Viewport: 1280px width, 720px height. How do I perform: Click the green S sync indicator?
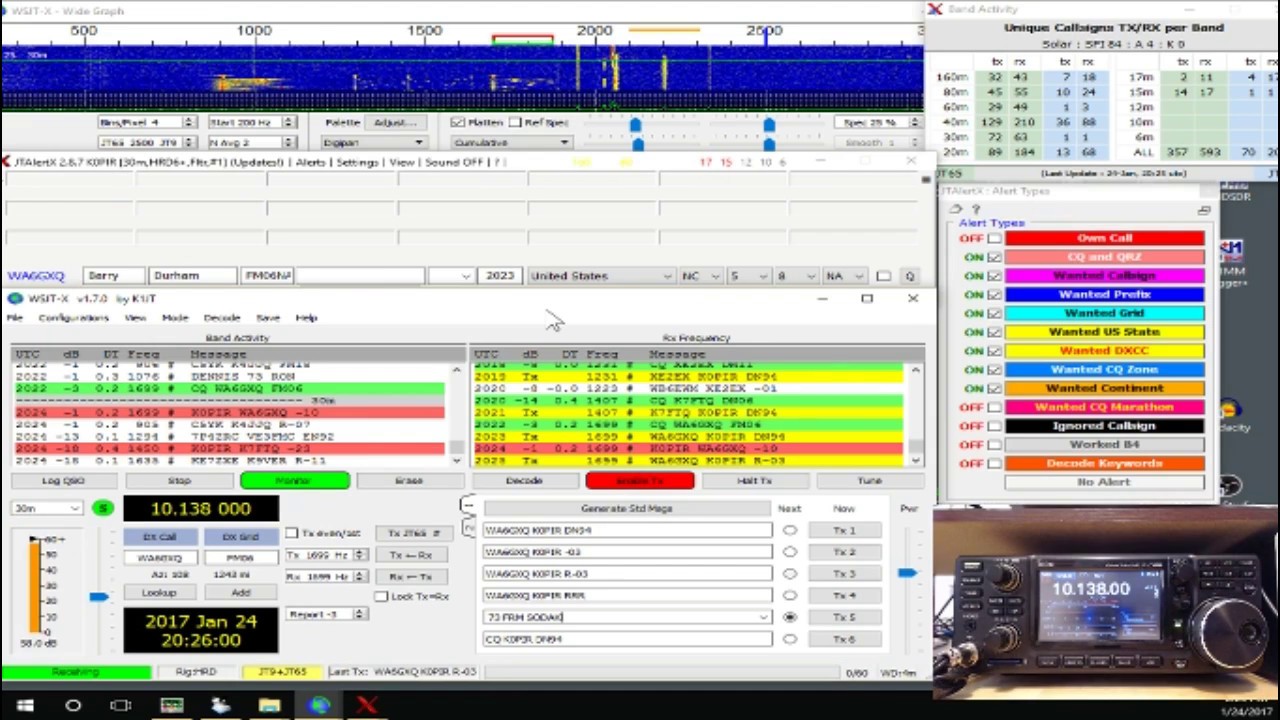[x=103, y=508]
